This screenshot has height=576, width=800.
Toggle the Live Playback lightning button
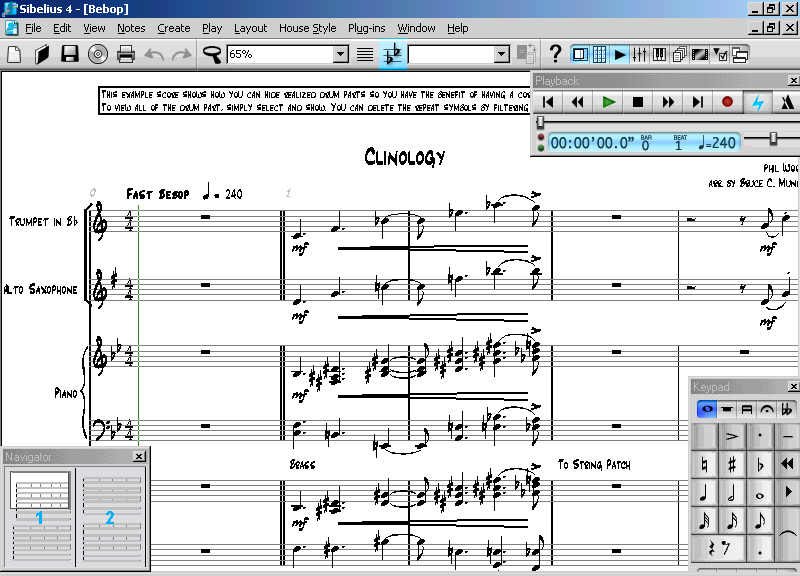(x=758, y=102)
